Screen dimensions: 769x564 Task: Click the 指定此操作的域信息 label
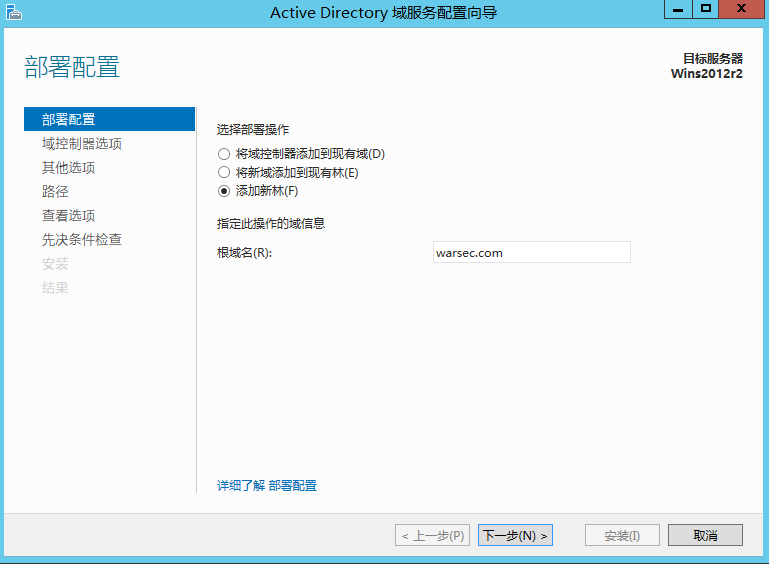pos(271,224)
